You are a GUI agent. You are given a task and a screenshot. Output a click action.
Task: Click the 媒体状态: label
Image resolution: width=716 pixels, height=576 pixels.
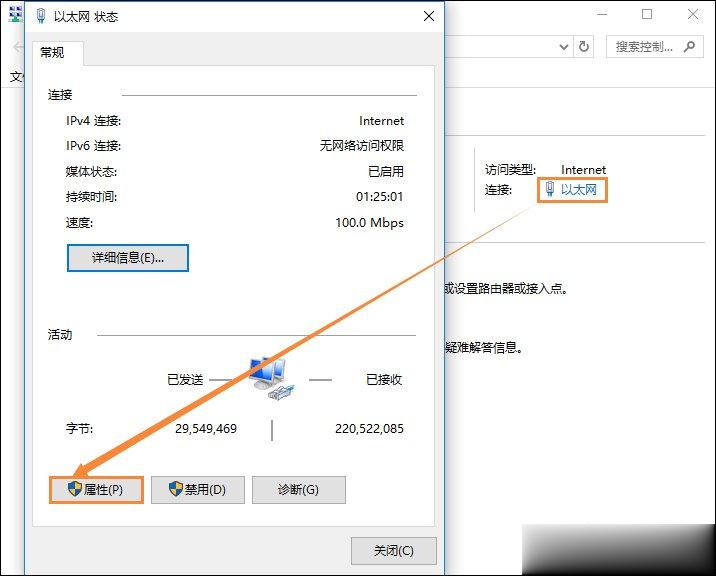(x=91, y=172)
